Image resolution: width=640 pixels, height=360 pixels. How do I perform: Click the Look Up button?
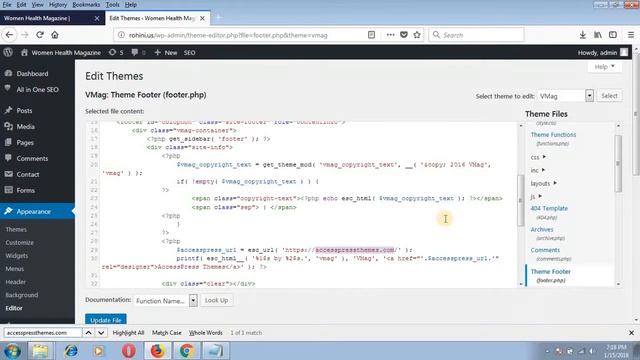[x=216, y=300]
